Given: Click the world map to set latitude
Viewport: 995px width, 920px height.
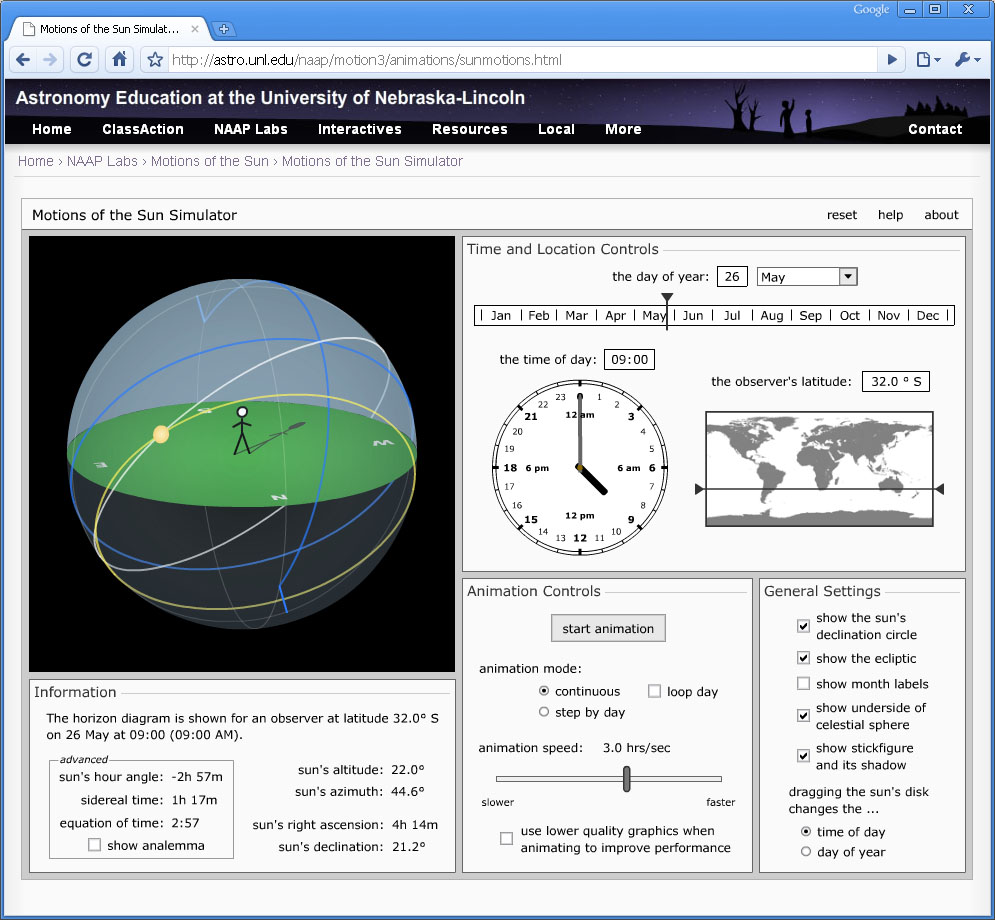Looking at the screenshot, I should coord(819,469).
